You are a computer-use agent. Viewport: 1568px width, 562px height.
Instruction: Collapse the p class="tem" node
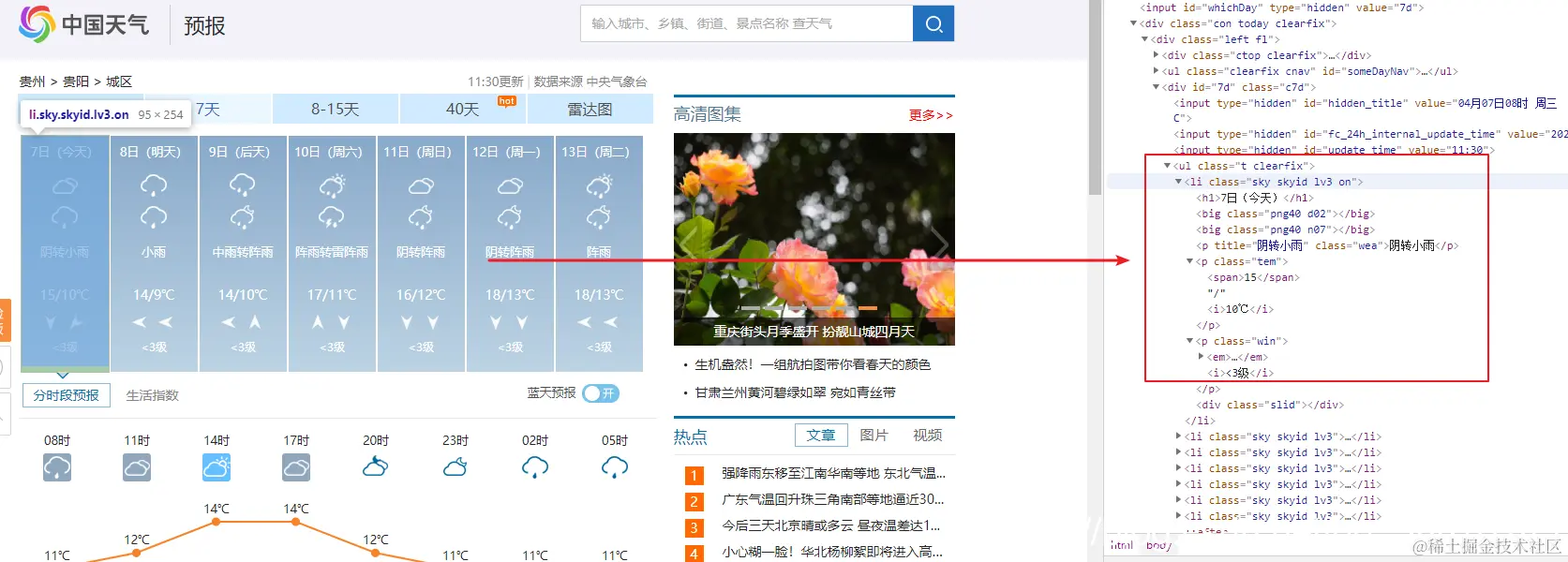[1190, 261]
